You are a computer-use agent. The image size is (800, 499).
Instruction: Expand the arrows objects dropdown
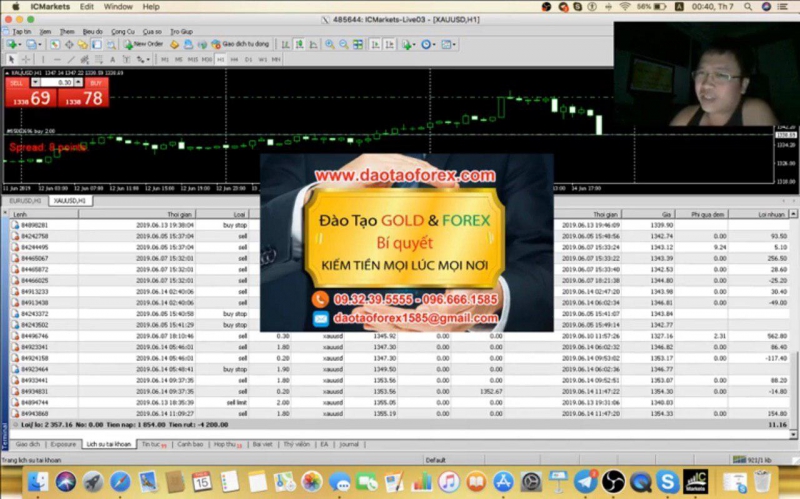tap(148, 60)
